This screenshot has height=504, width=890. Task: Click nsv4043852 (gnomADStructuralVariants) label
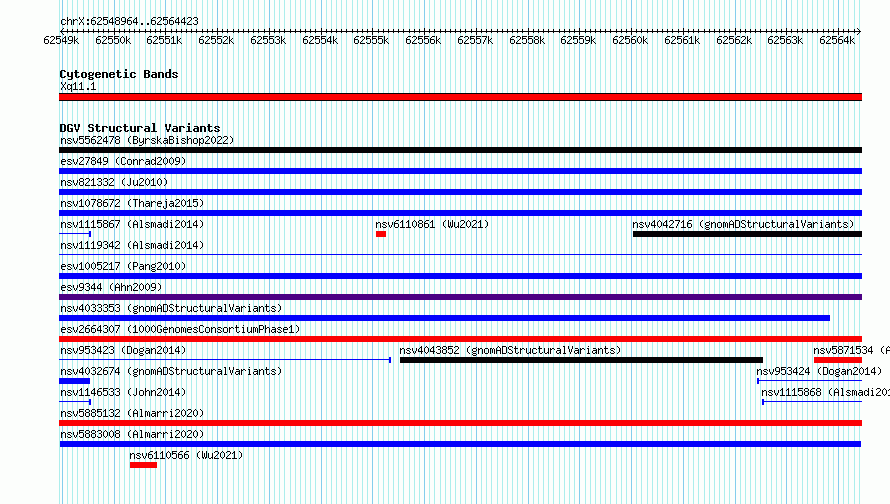(510, 350)
